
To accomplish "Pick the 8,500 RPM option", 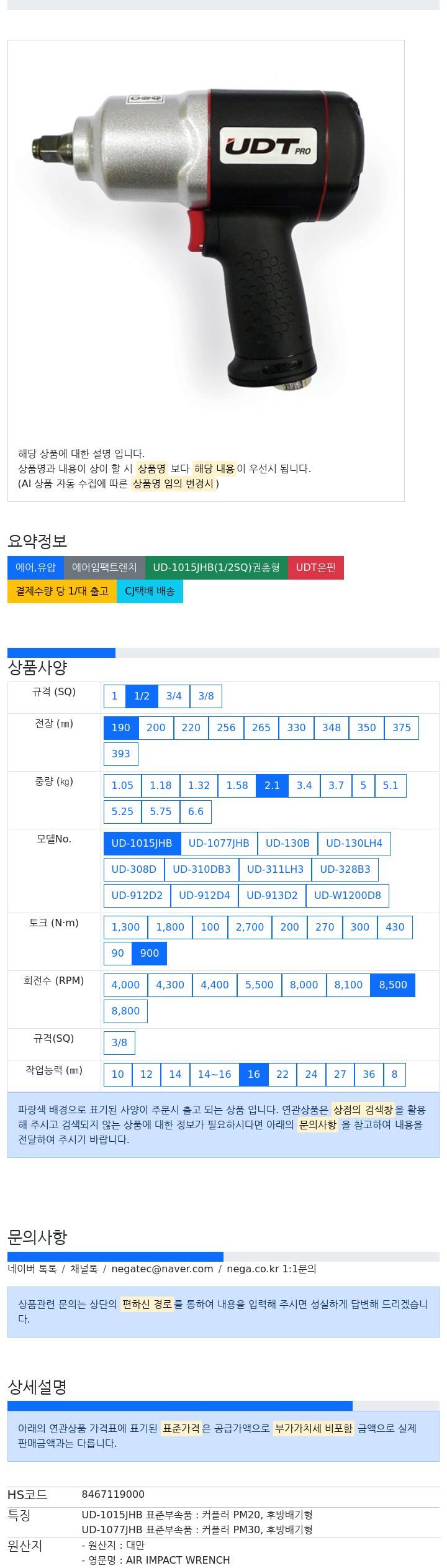I will coord(393,985).
